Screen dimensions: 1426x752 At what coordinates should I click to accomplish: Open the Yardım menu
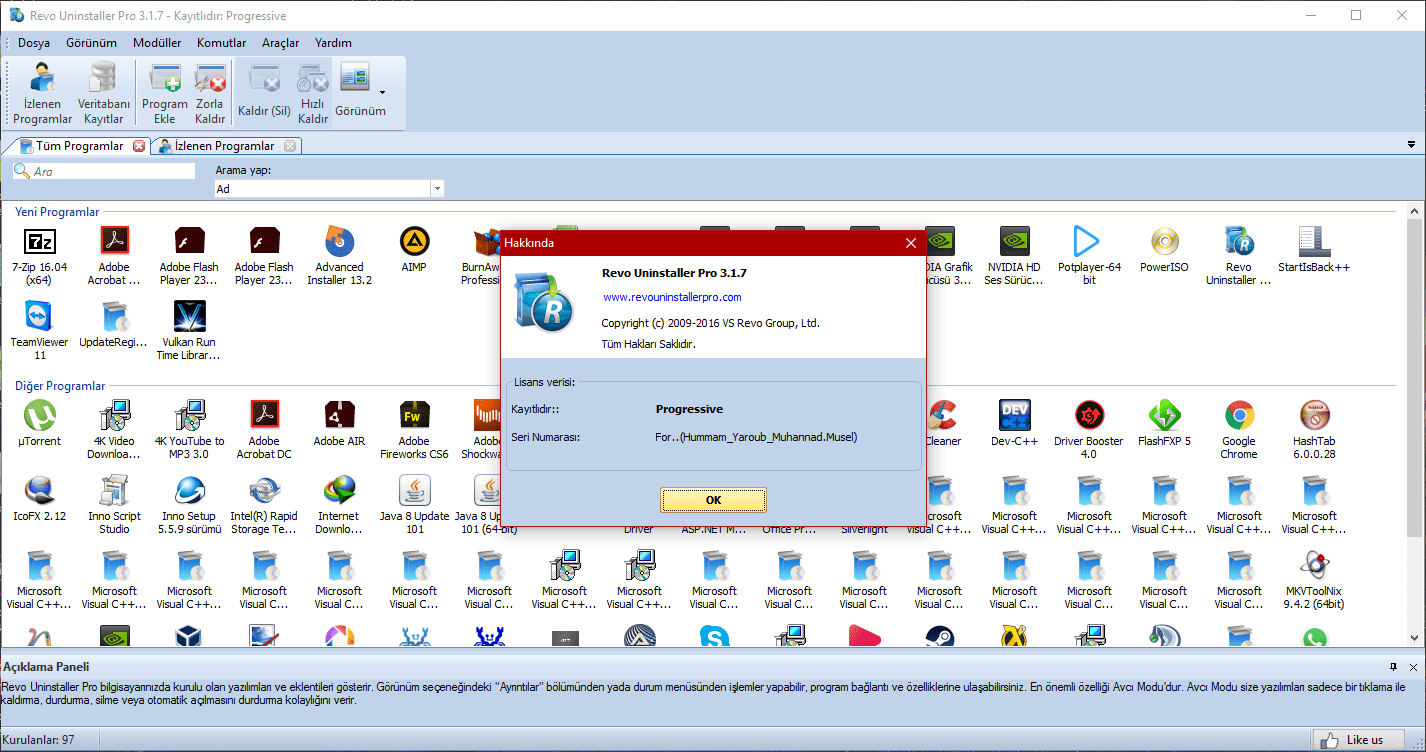coord(333,43)
